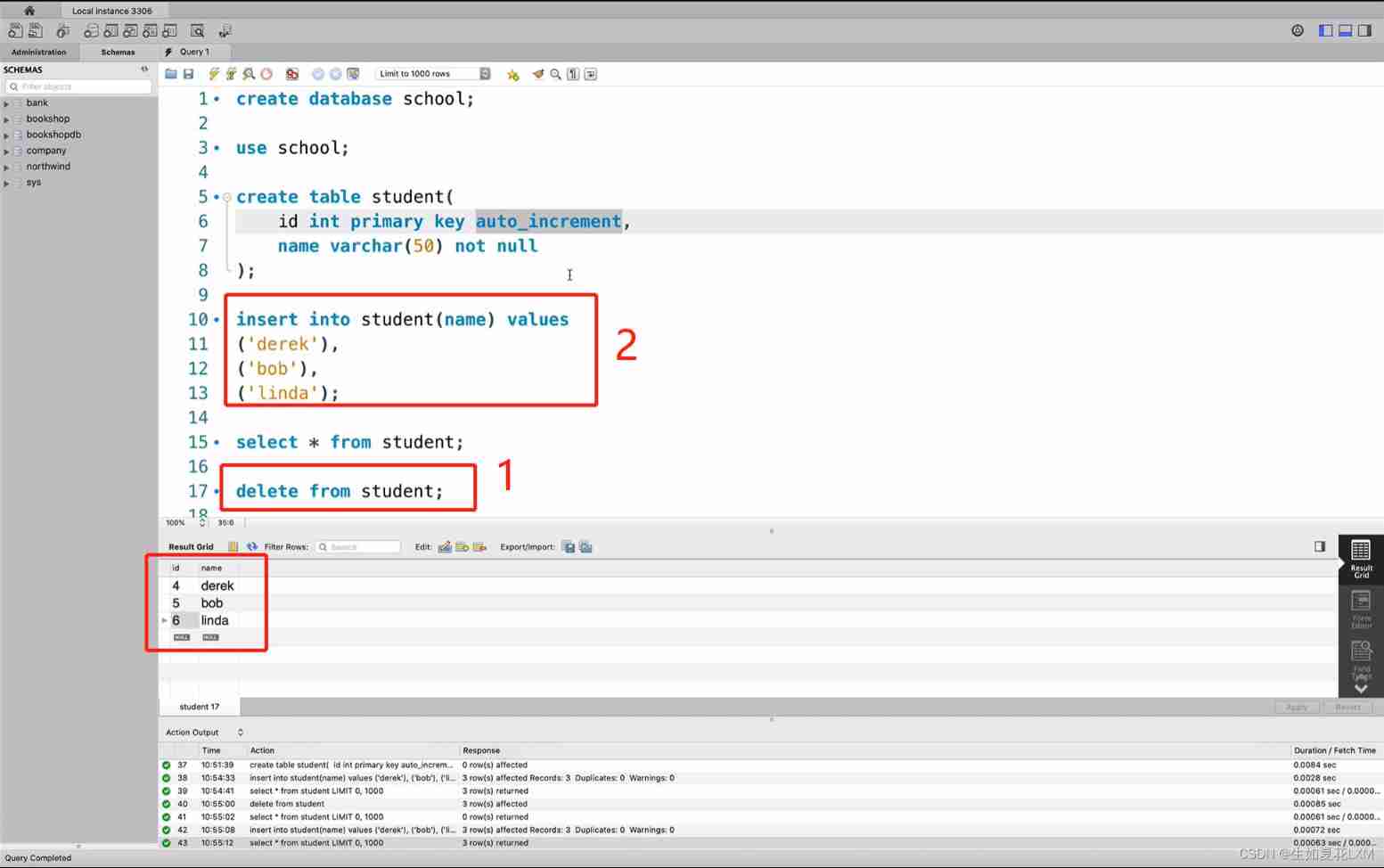This screenshot has height=868, width=1384.
Task: Click the Revert button
Action: 1347,707
